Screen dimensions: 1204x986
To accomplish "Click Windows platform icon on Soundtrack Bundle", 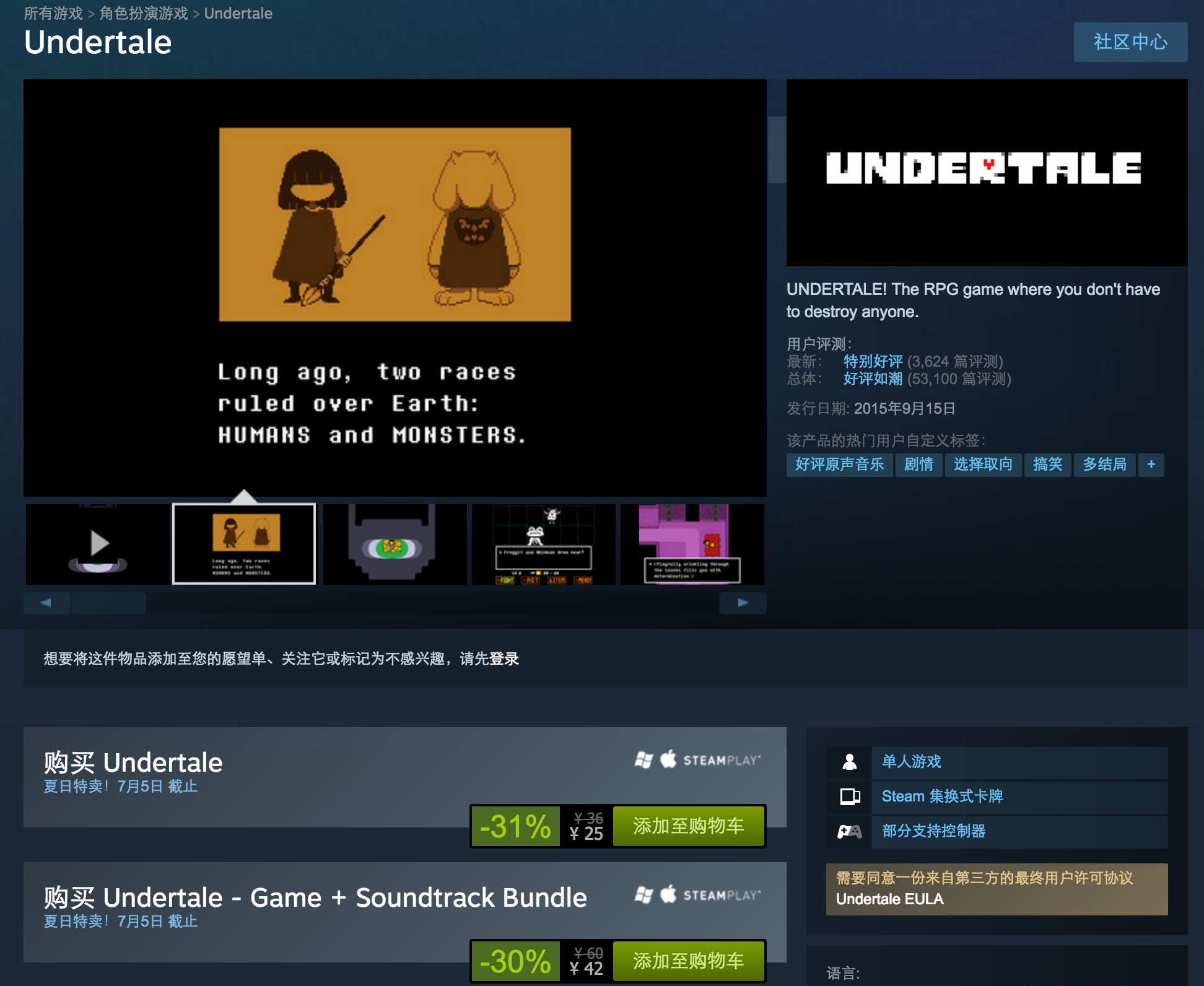I will coord(643,894).
